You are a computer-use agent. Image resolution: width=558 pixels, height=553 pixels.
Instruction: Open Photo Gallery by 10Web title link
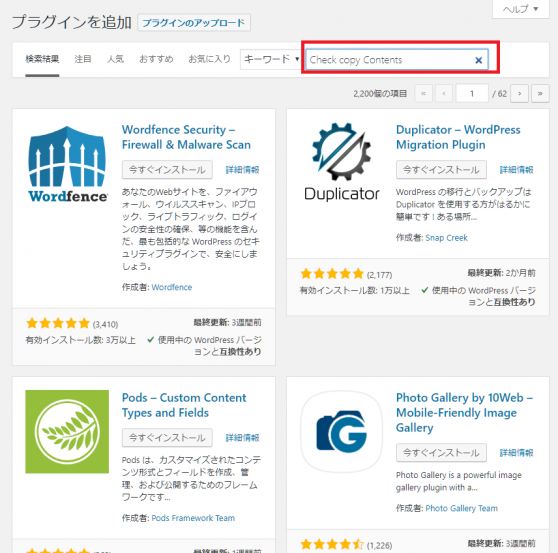pyautogui.click(x=464, y=412)
